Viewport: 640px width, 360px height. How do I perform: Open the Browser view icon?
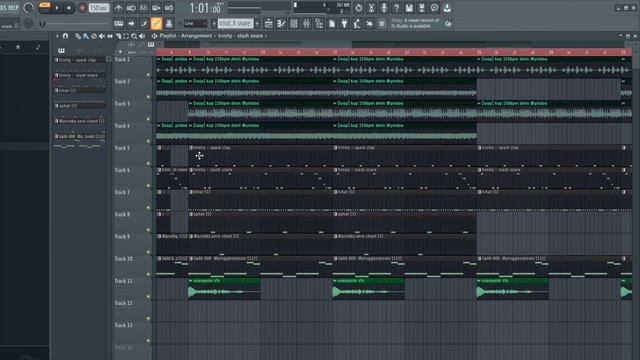tap(319, 24)
